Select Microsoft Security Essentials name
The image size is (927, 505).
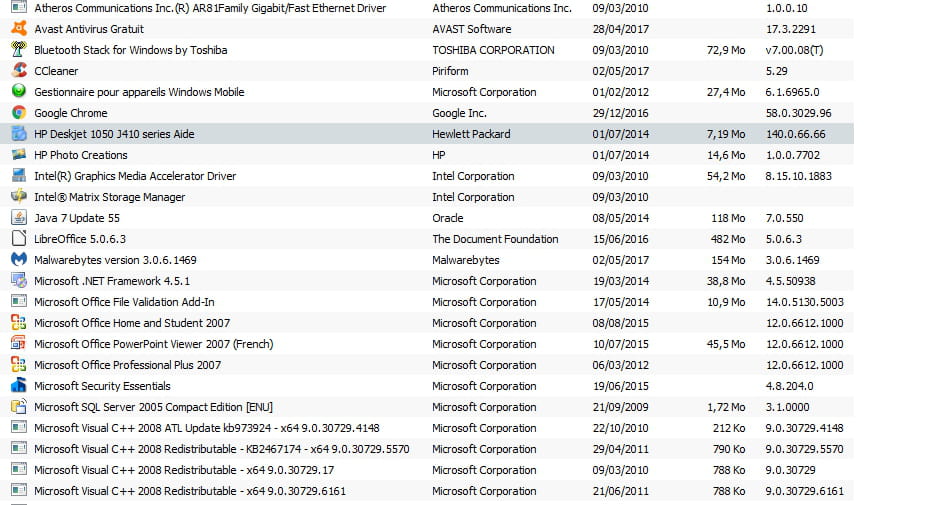coord(102,386)
